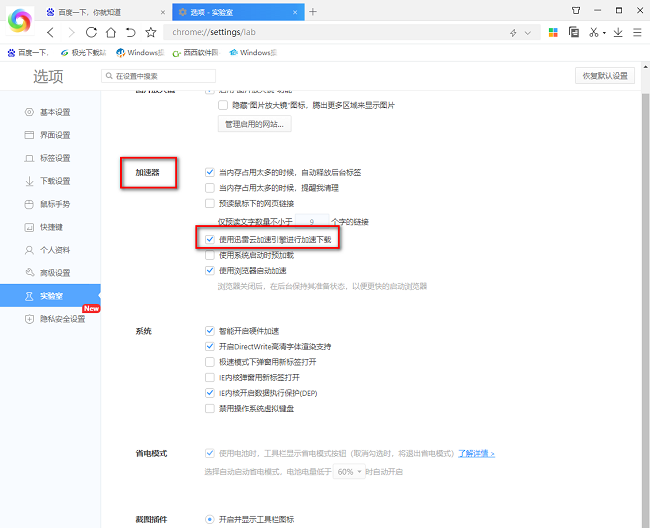Toggle IE kernel DEP protection checkbox
The image size is (650, 528).
(x=210, y=392)
